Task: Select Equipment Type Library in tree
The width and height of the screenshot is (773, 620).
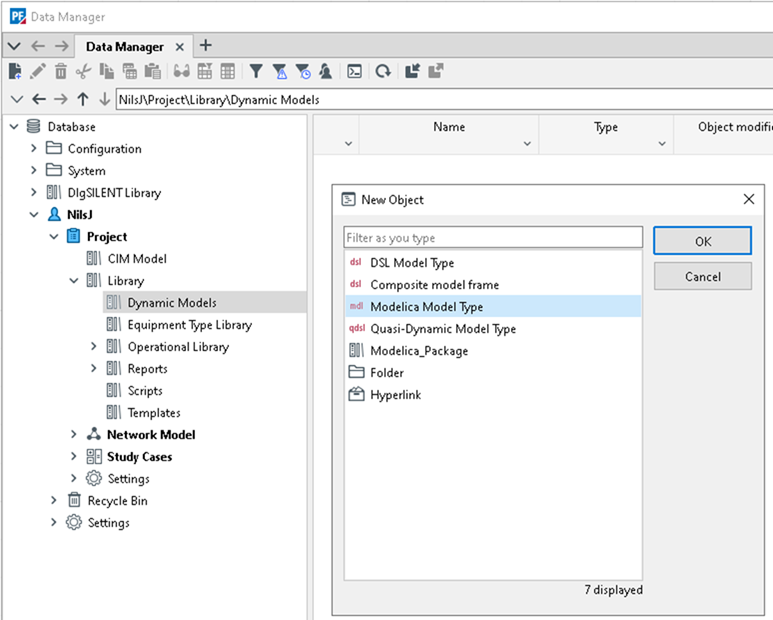Action: (x=189, y=325)
